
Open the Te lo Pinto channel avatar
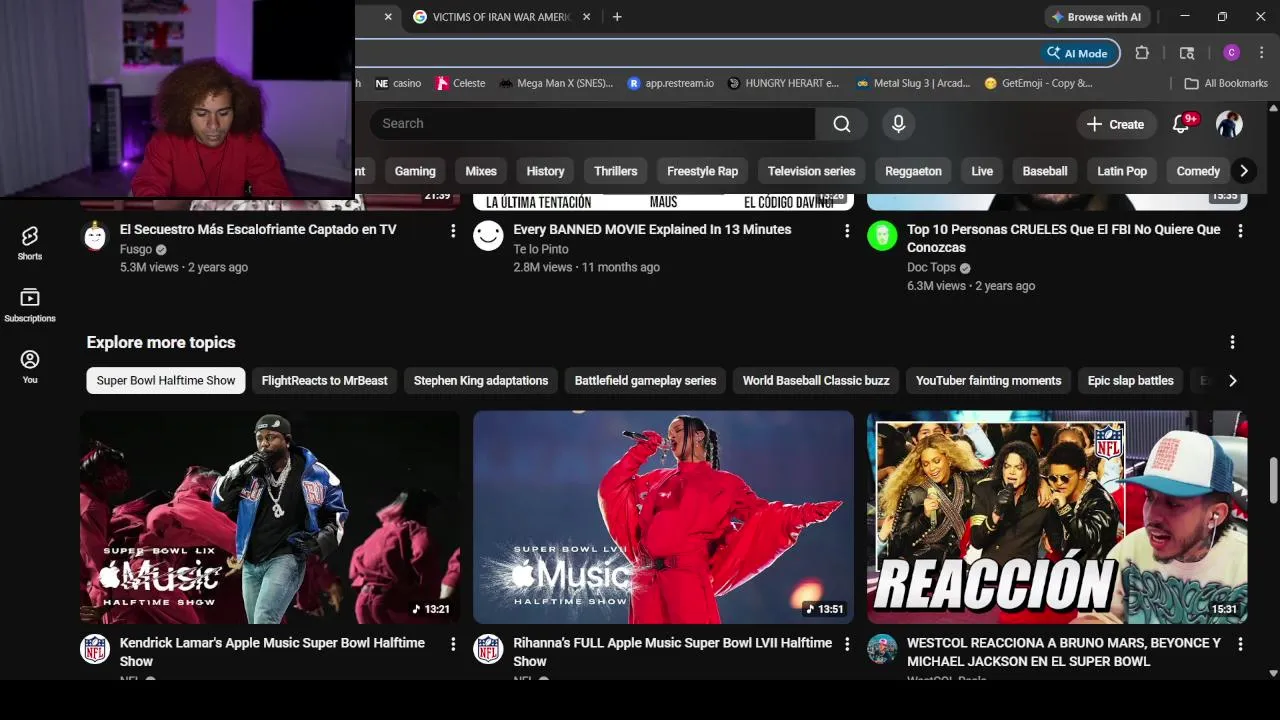coord(488,236)
